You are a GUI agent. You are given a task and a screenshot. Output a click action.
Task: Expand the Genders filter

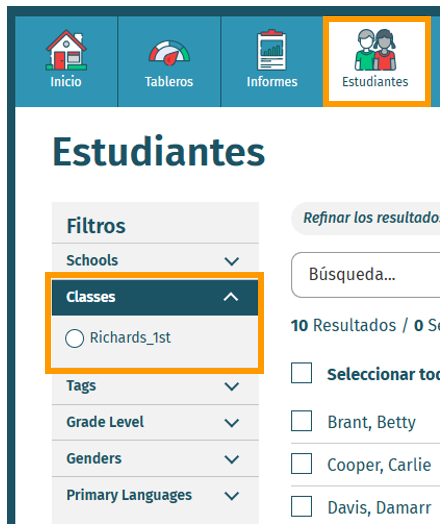155,459
